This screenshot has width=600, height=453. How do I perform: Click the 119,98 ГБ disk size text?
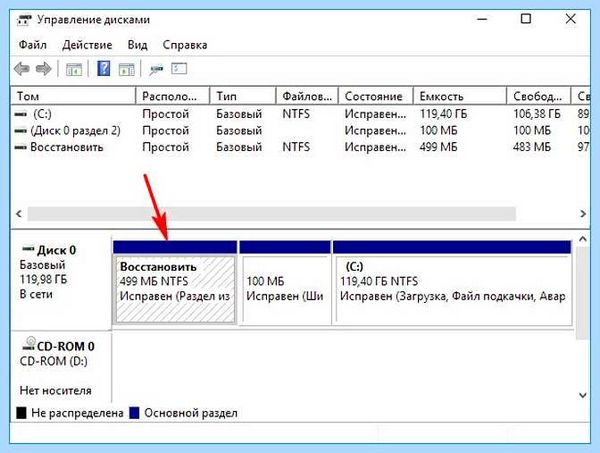43,279
